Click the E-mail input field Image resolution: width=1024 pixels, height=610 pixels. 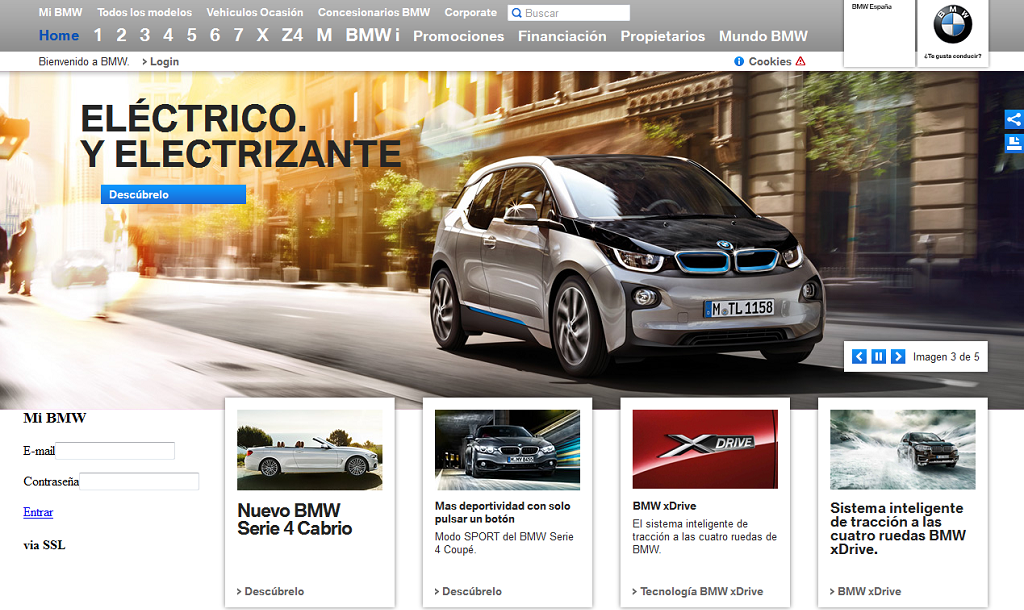(x=115, y=451)
